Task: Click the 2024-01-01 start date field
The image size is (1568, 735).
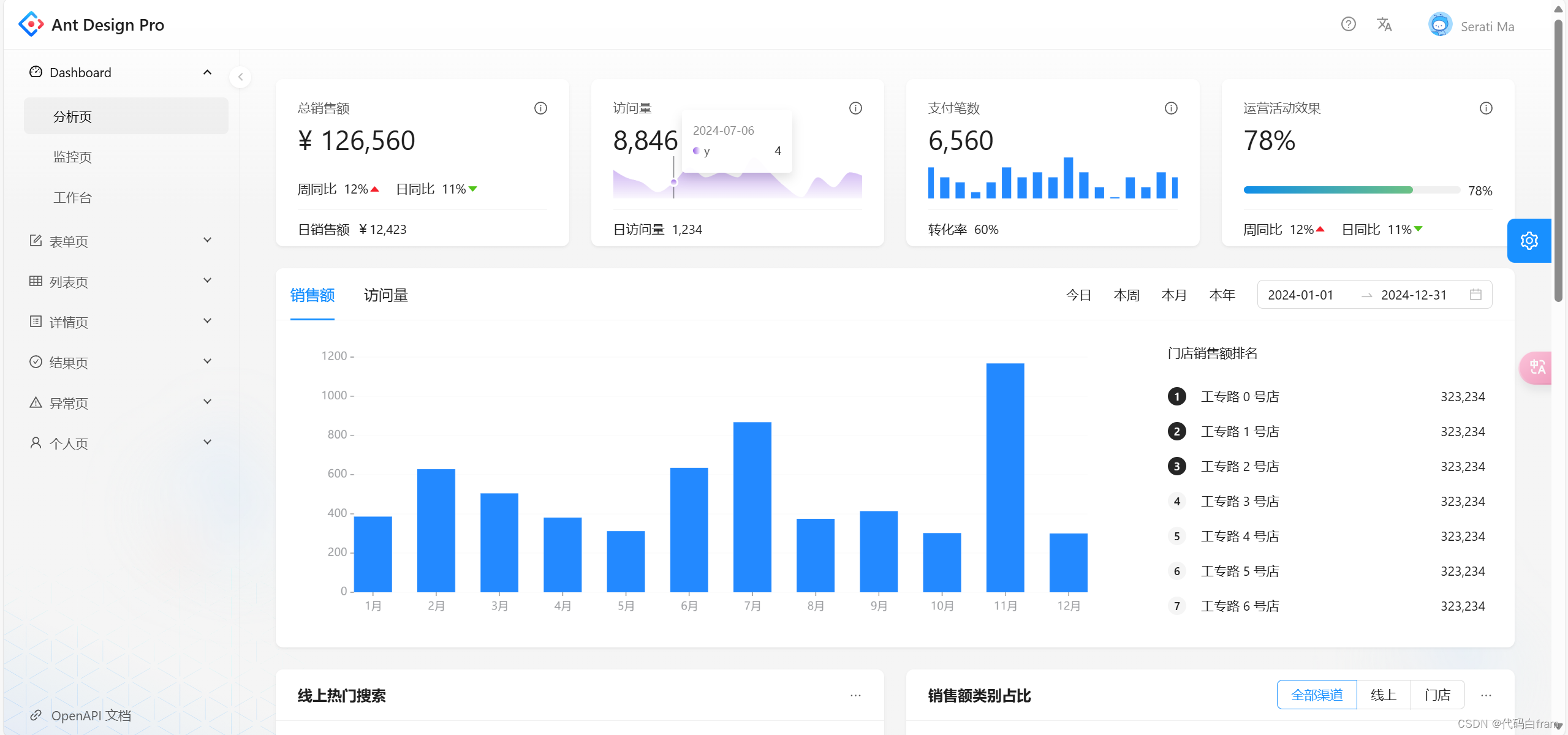Action: point(1301,295)
